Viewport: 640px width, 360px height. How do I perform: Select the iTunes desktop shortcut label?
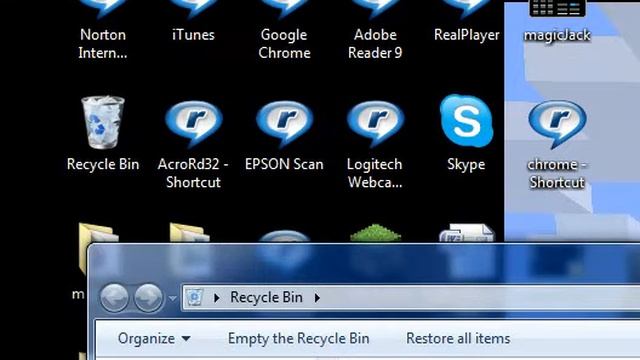tap(193, 35)
